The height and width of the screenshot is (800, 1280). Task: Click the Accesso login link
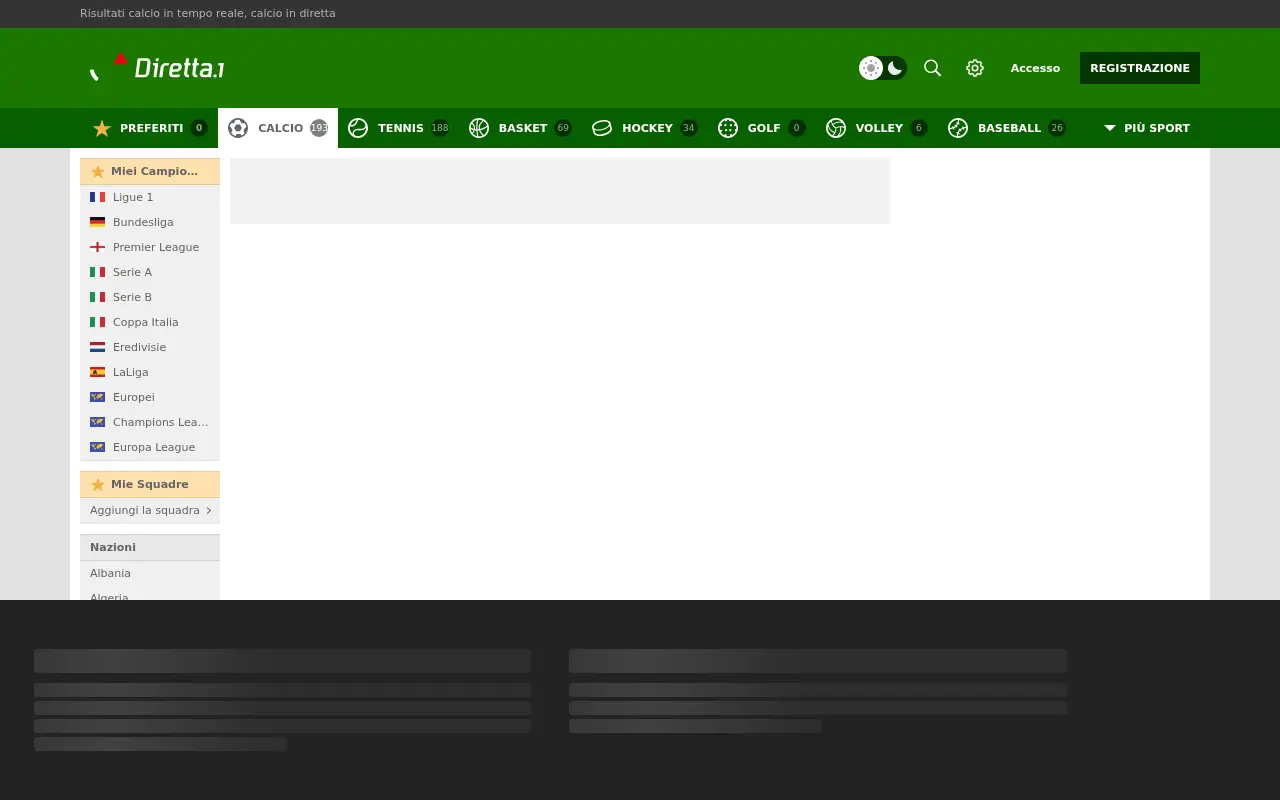1035,68
